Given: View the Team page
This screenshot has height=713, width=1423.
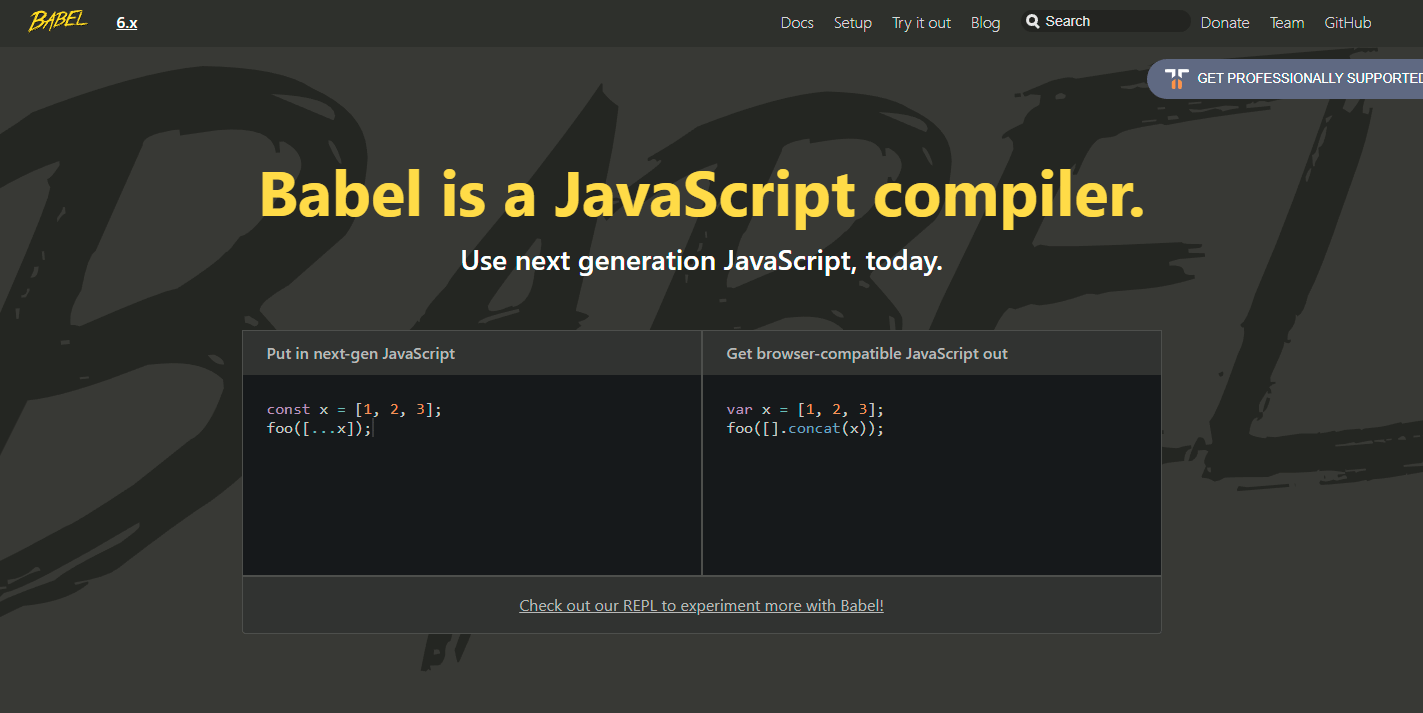Looking at the screenshot, I should click(1287, 22).
